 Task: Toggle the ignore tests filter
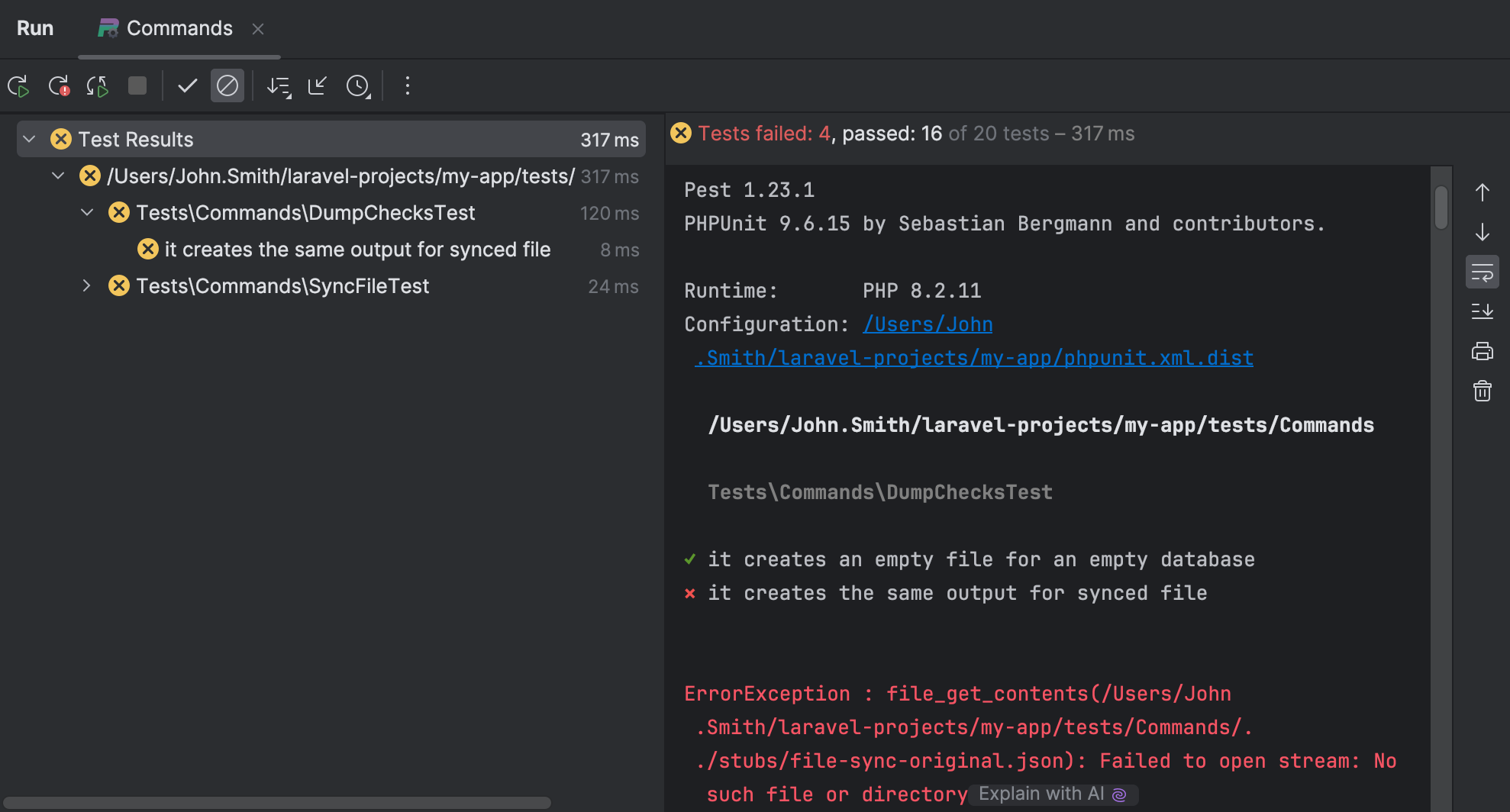point(227,85)
